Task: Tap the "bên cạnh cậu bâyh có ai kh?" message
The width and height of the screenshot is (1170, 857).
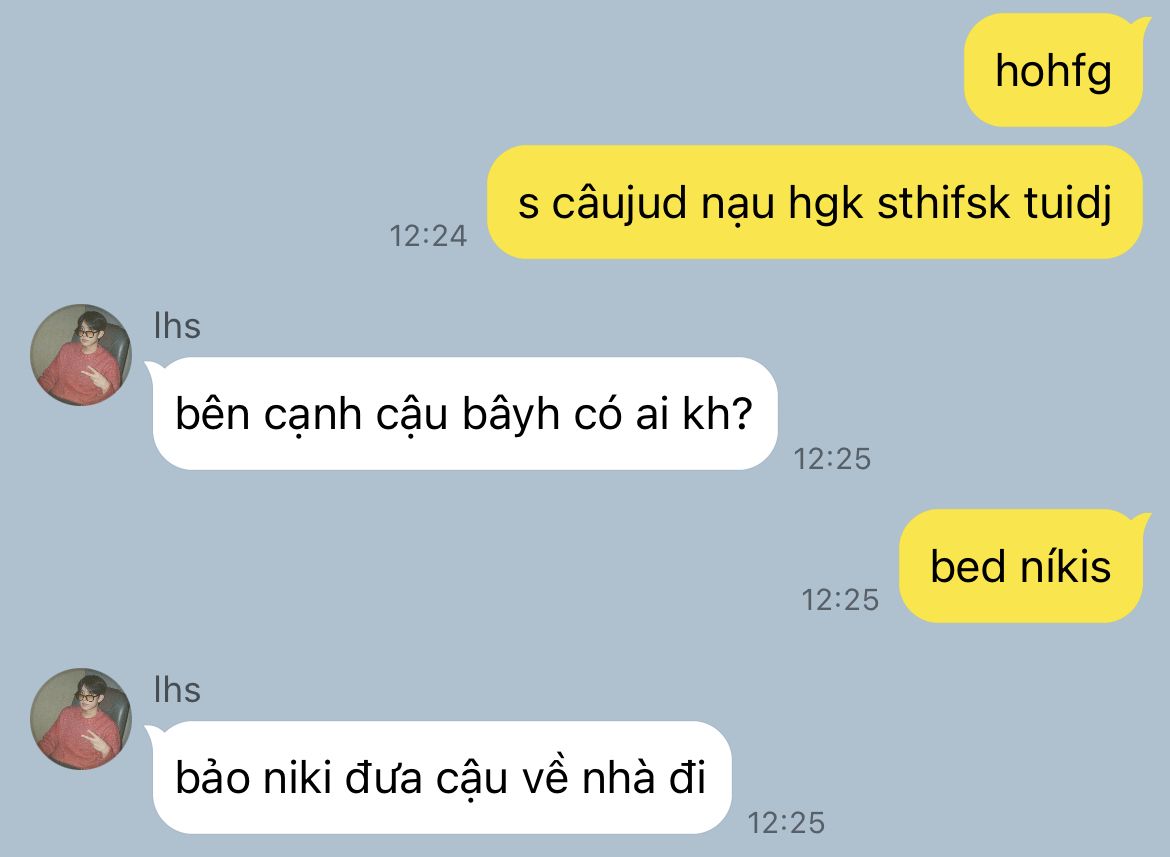Action: 464,413
